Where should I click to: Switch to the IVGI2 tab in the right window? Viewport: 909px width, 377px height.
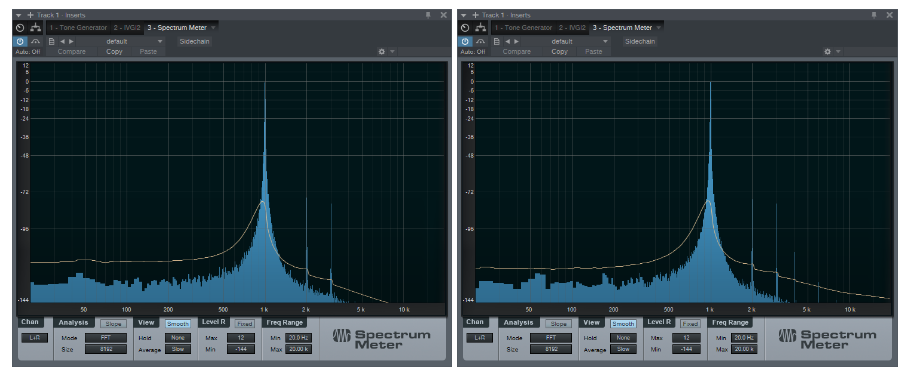click(x=572, y=28)
